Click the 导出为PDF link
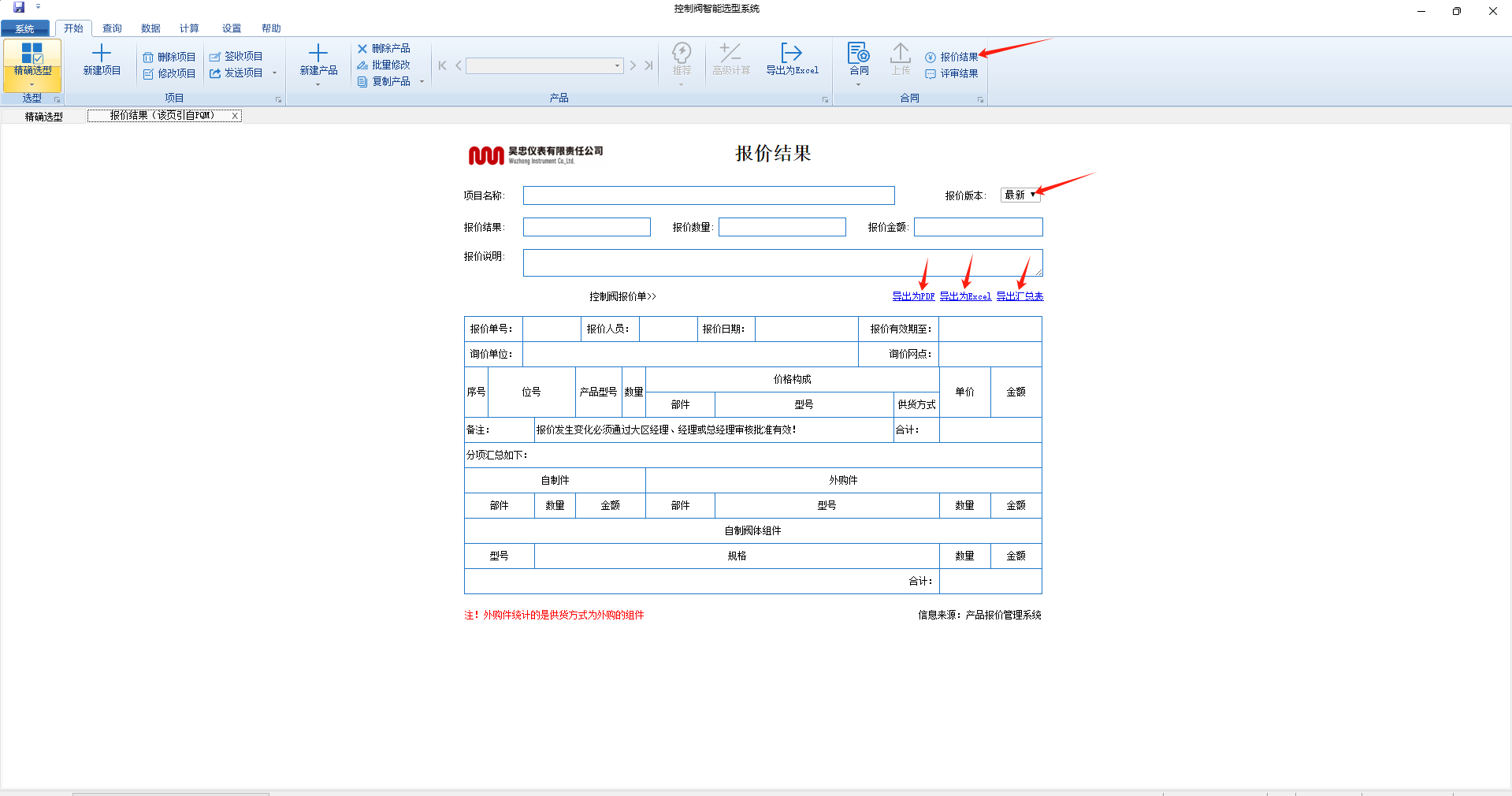Image resolution: width=1512 pixels, height=796 pixels. 912,296
